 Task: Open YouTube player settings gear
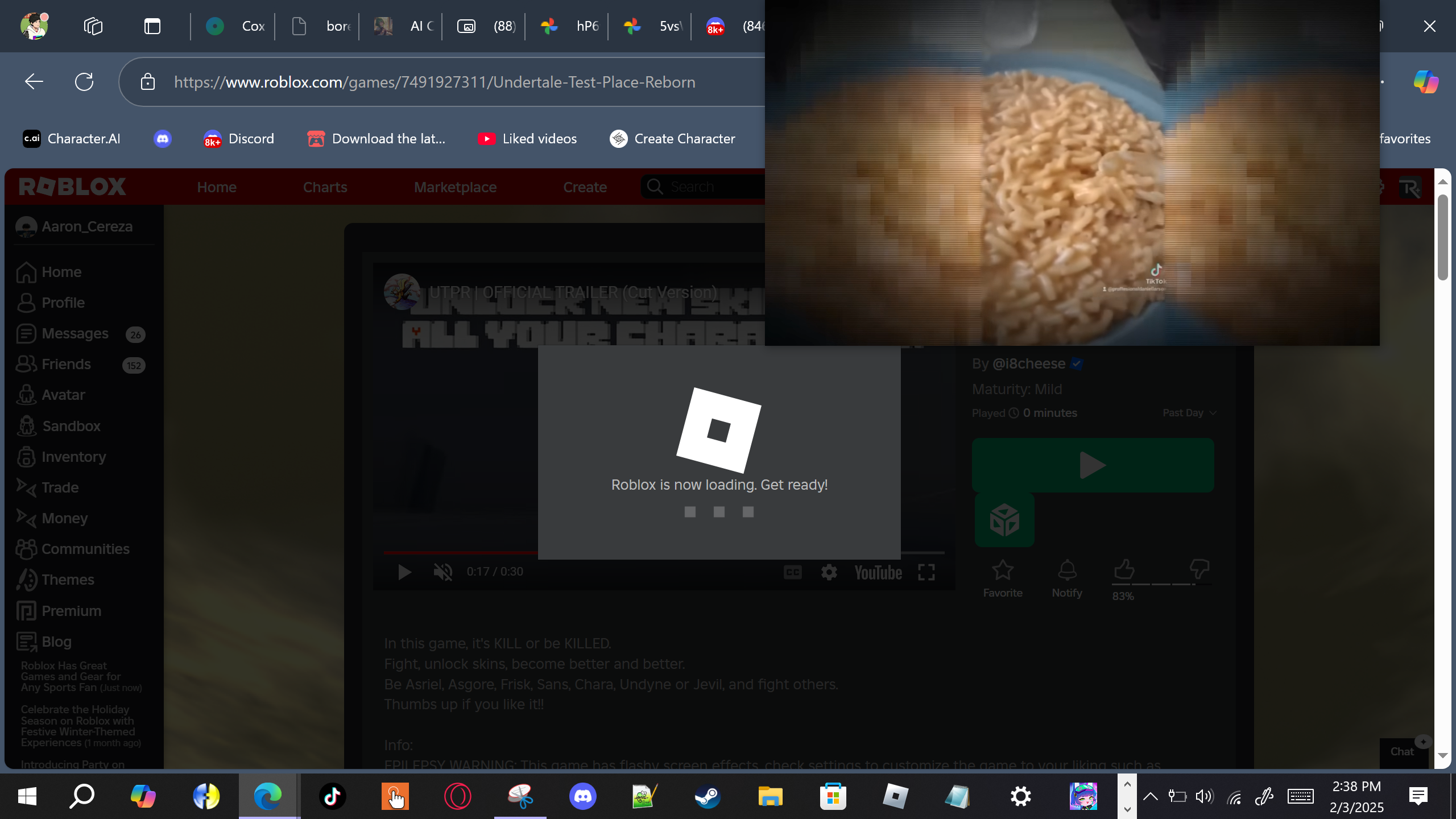point(829,572)
